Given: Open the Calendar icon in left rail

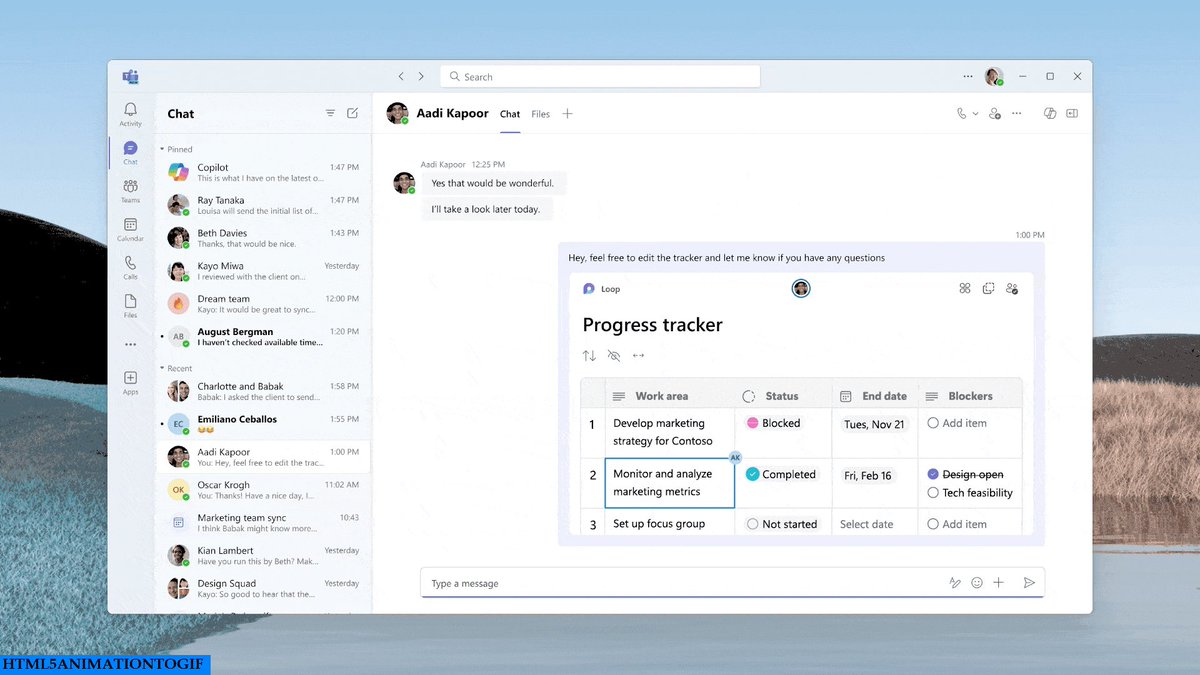Looking at the screenshot, I should (x=130, y=229).
